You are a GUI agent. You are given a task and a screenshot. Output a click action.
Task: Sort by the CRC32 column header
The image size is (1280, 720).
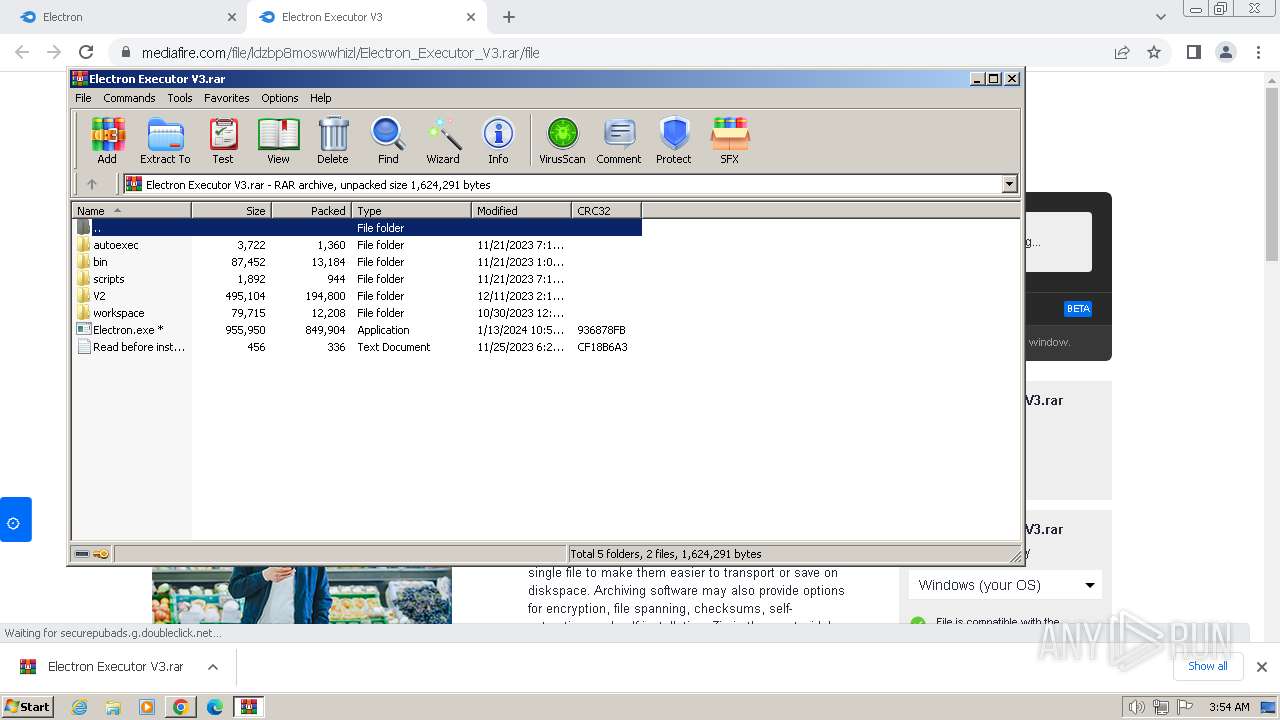click(606, 210)
